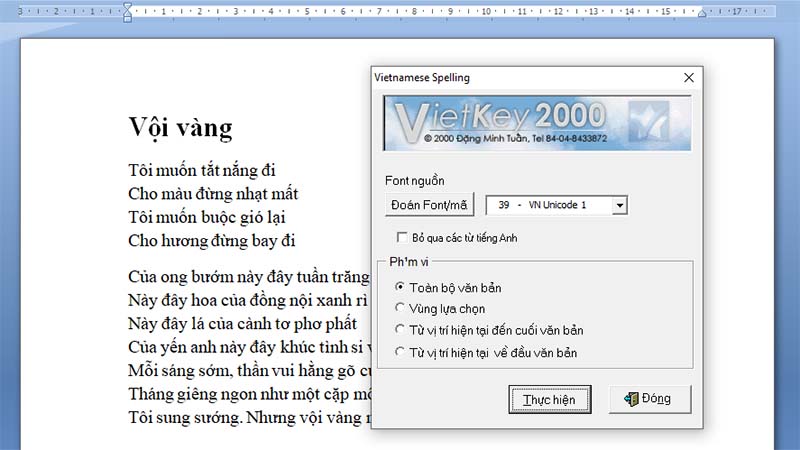Click the line Tôi muốn buộc gió lại
The height and width of the screenshot is (450, 800).
point(207,217)
